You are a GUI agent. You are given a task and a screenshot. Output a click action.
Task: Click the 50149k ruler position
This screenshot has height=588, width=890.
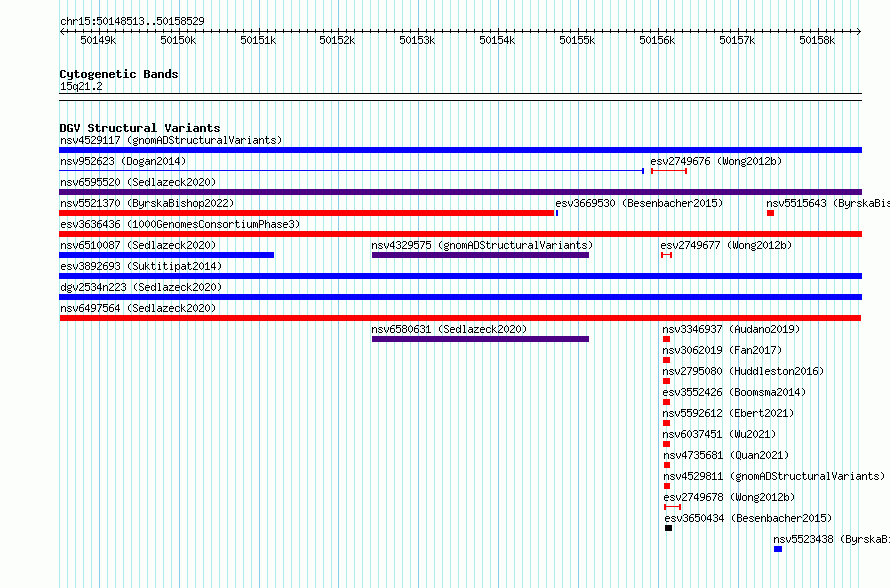(x=98, y=40)
